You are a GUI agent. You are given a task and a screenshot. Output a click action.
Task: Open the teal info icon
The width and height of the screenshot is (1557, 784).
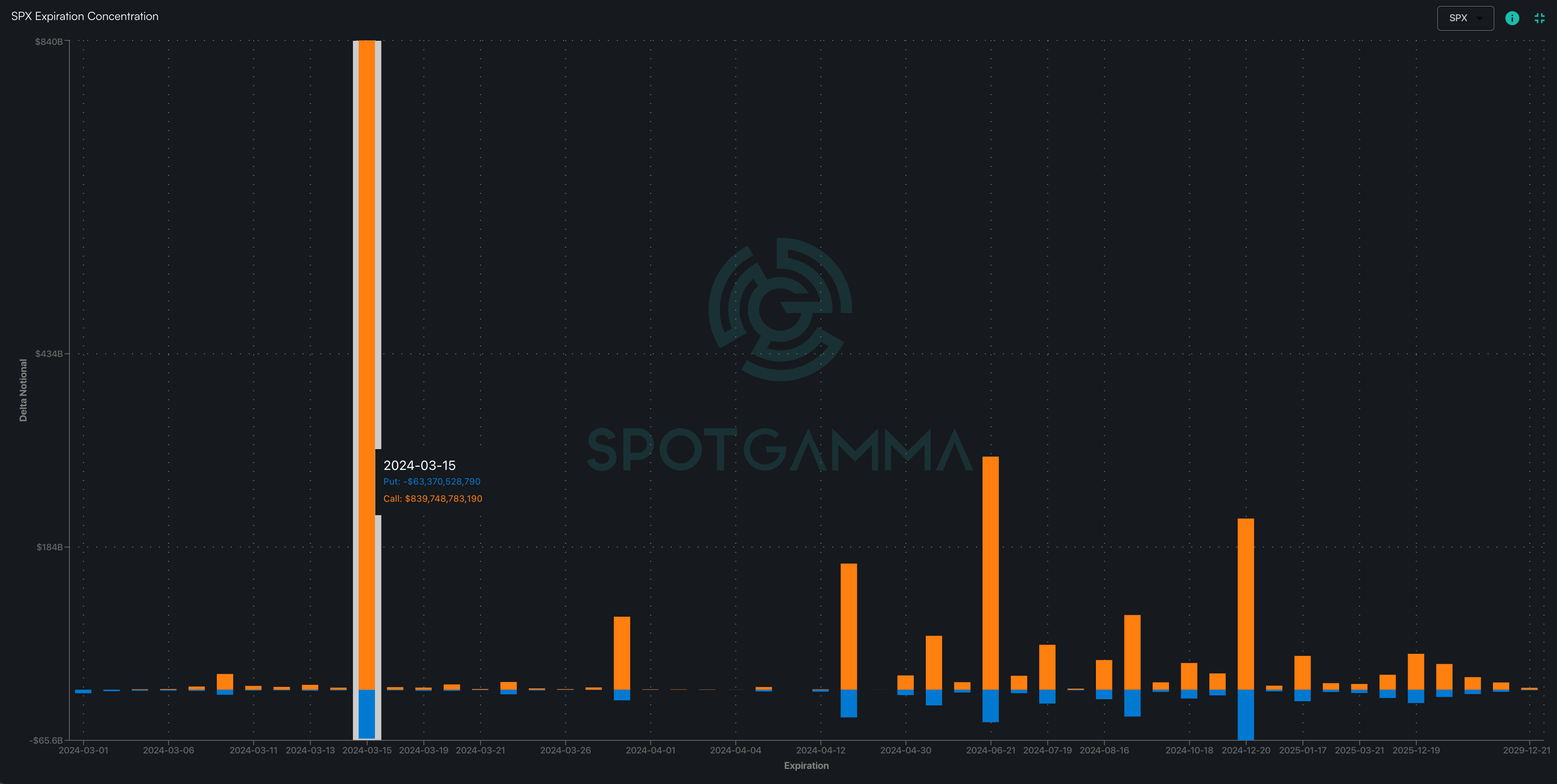[x=1512, y=18]
